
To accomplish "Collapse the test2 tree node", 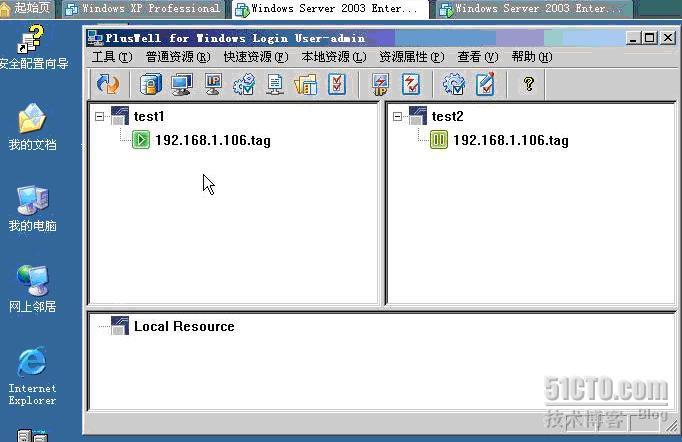I will [x=397, y=116].
